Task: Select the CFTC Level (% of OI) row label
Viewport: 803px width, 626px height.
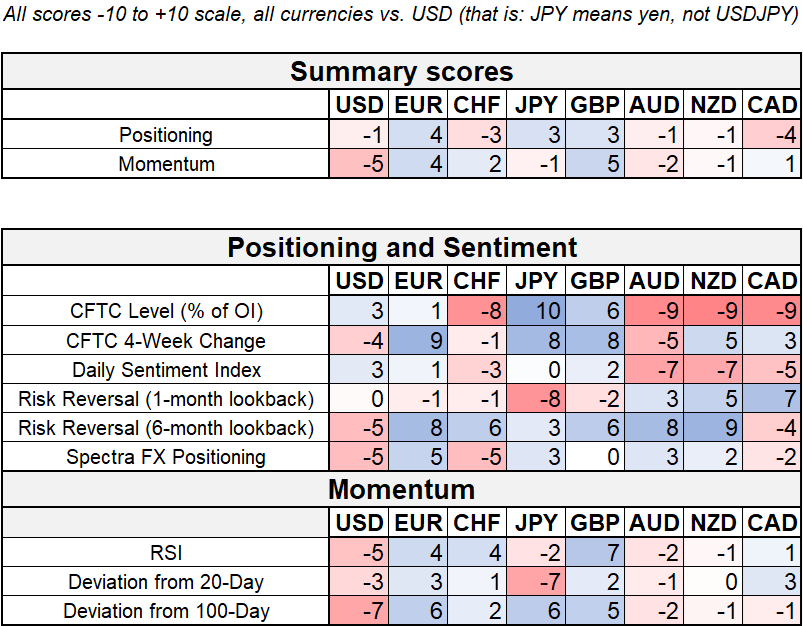Action: pos(166,311)
